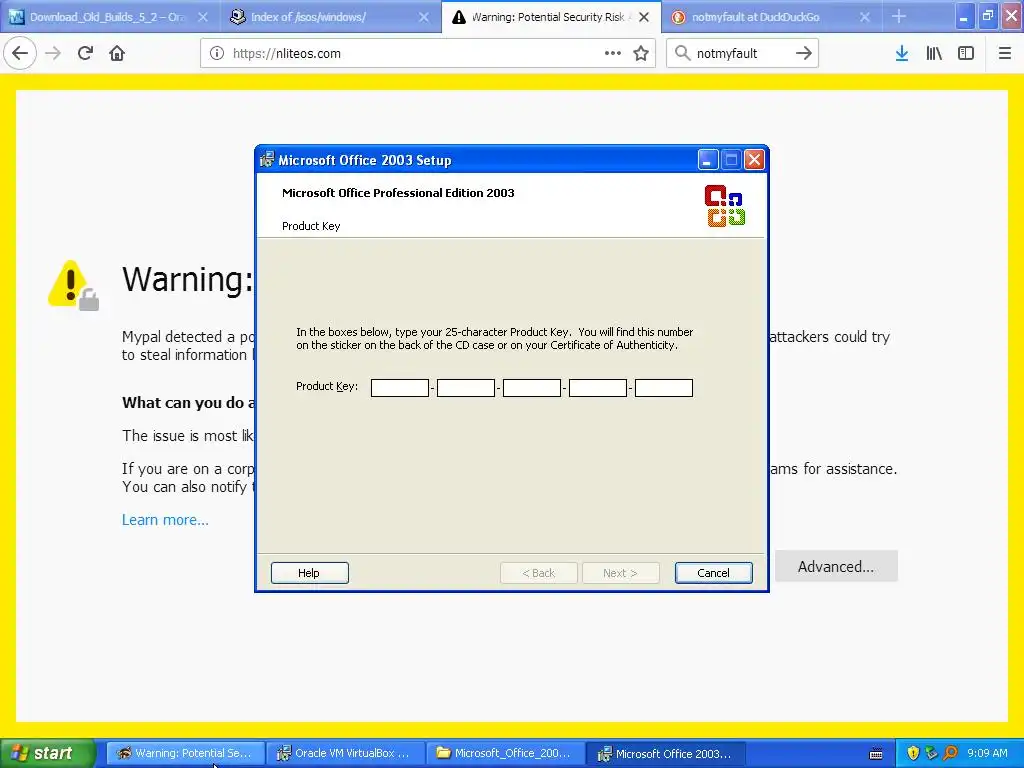Click the magnifier tray icon
The image size is (1024, 768).
tap(950, 753)
